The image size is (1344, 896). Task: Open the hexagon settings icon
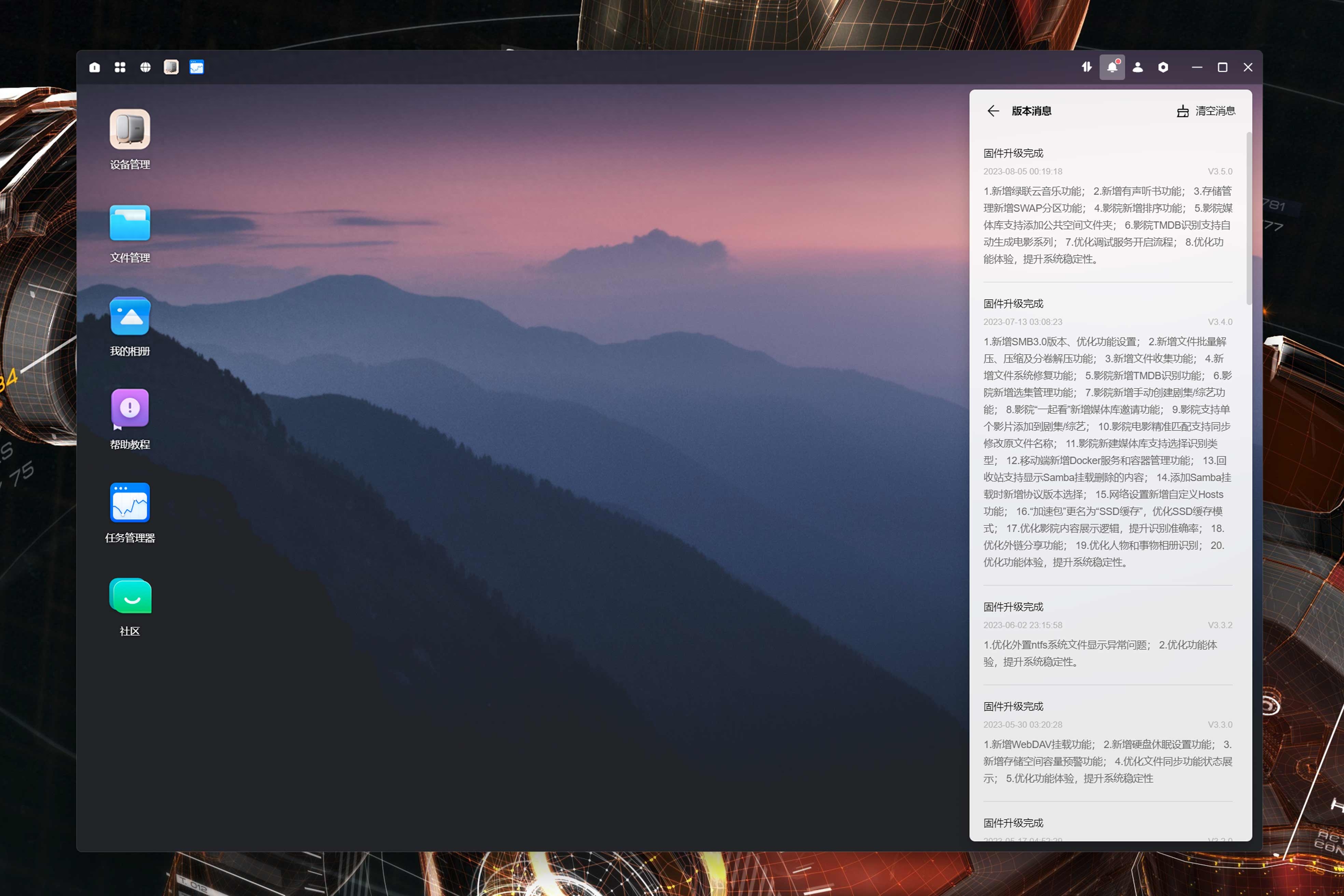point(1163,67)
